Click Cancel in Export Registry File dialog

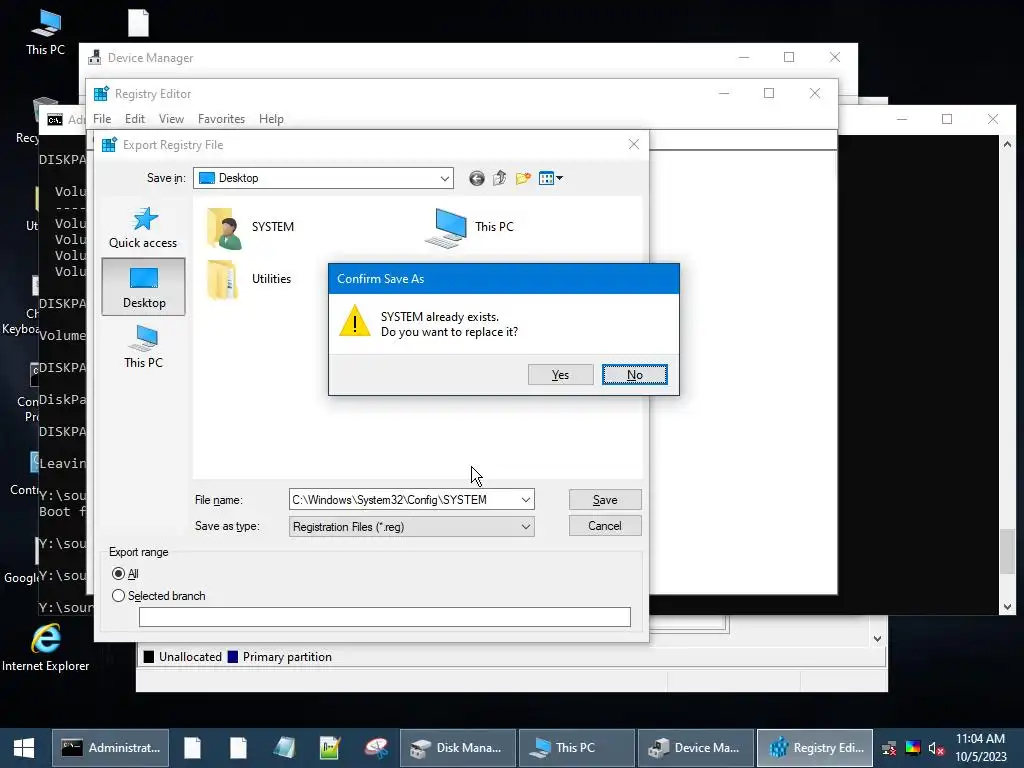pyautogui.click(x=605, y=526)
